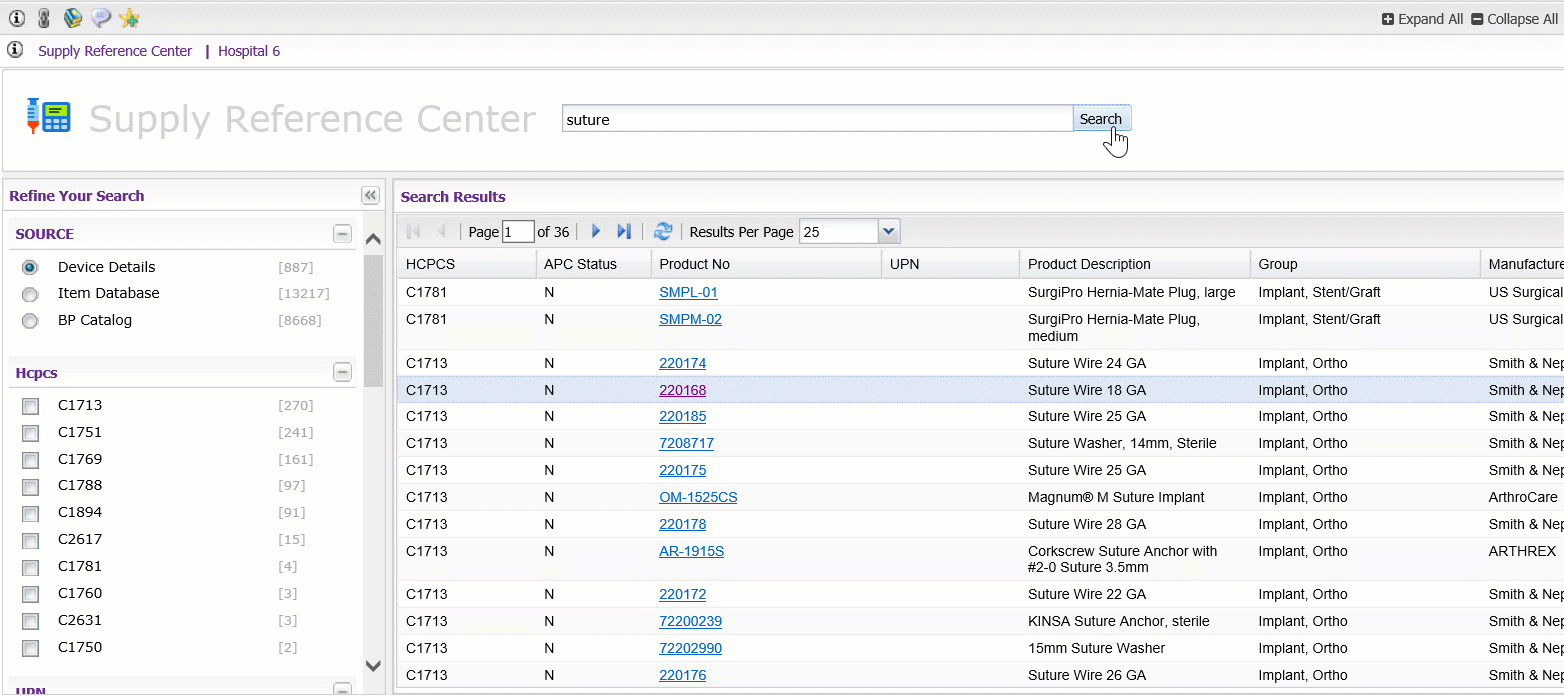Jump to last results page
1564x696 pixels.
click(624, 232)
